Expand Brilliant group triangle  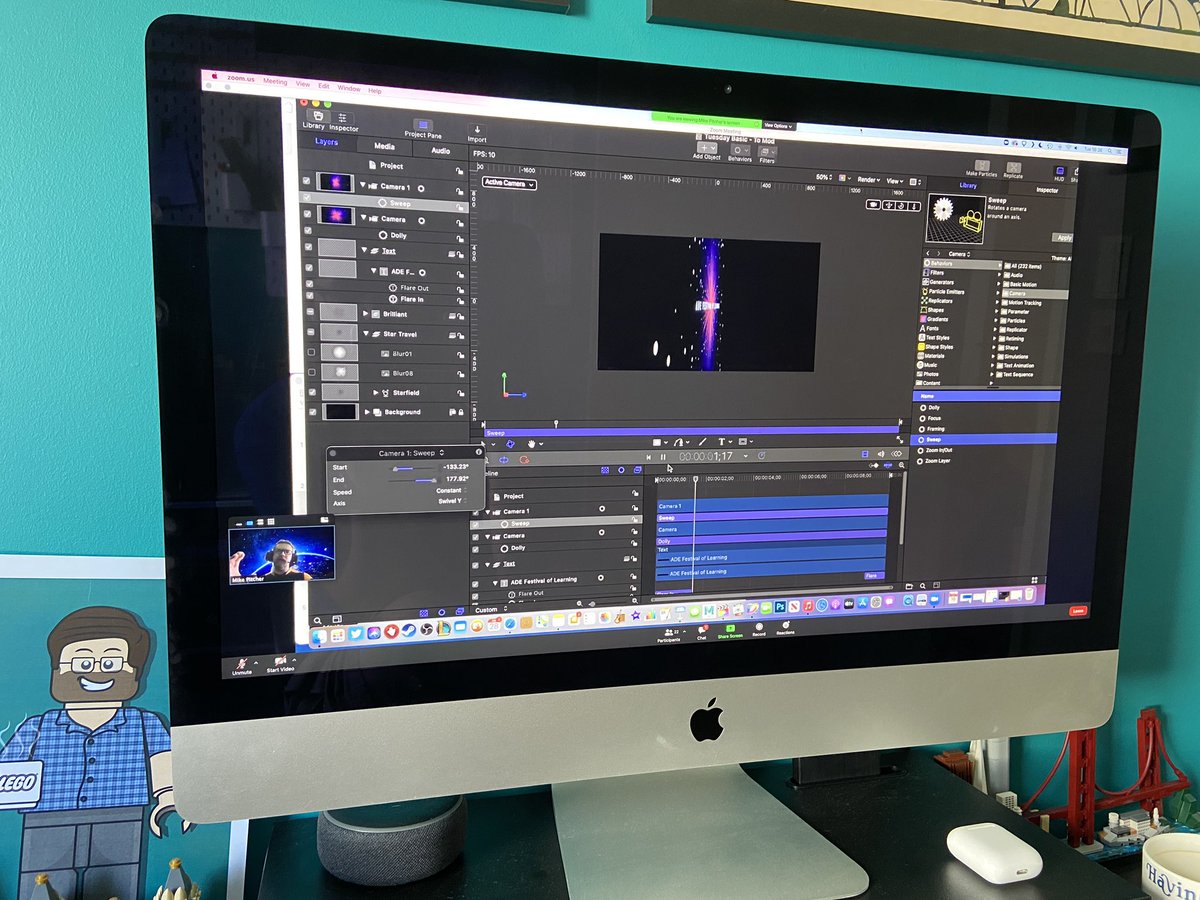pos(365,313)
